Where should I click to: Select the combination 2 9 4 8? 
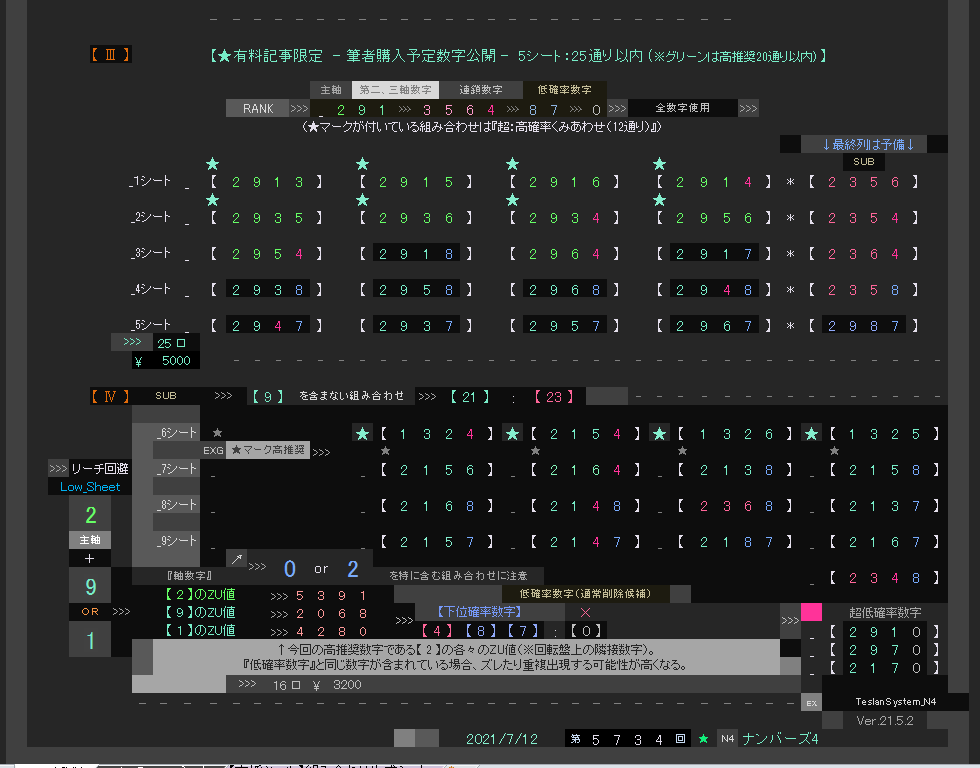click(714, 290)
